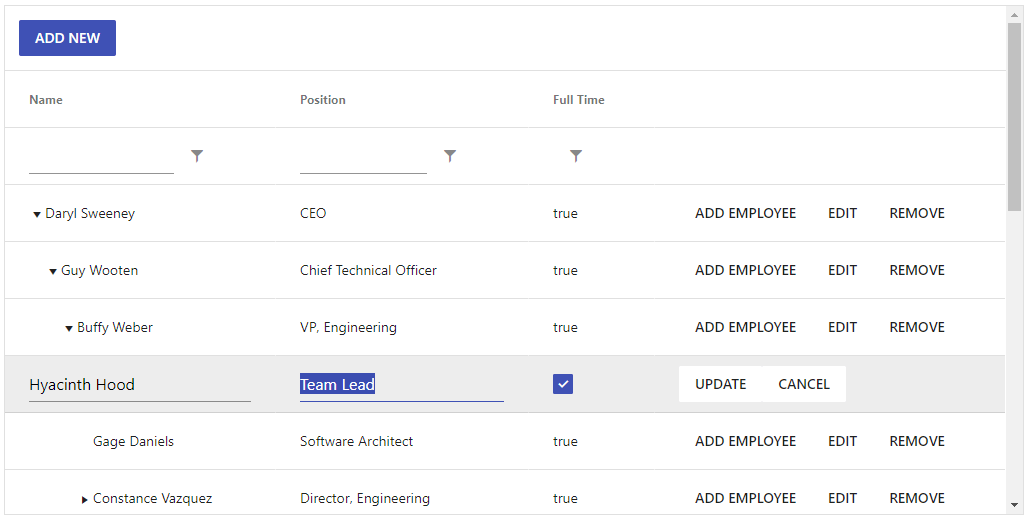
Task: Click the true value in Daryl Sweeney row
Action: point(565,213)
